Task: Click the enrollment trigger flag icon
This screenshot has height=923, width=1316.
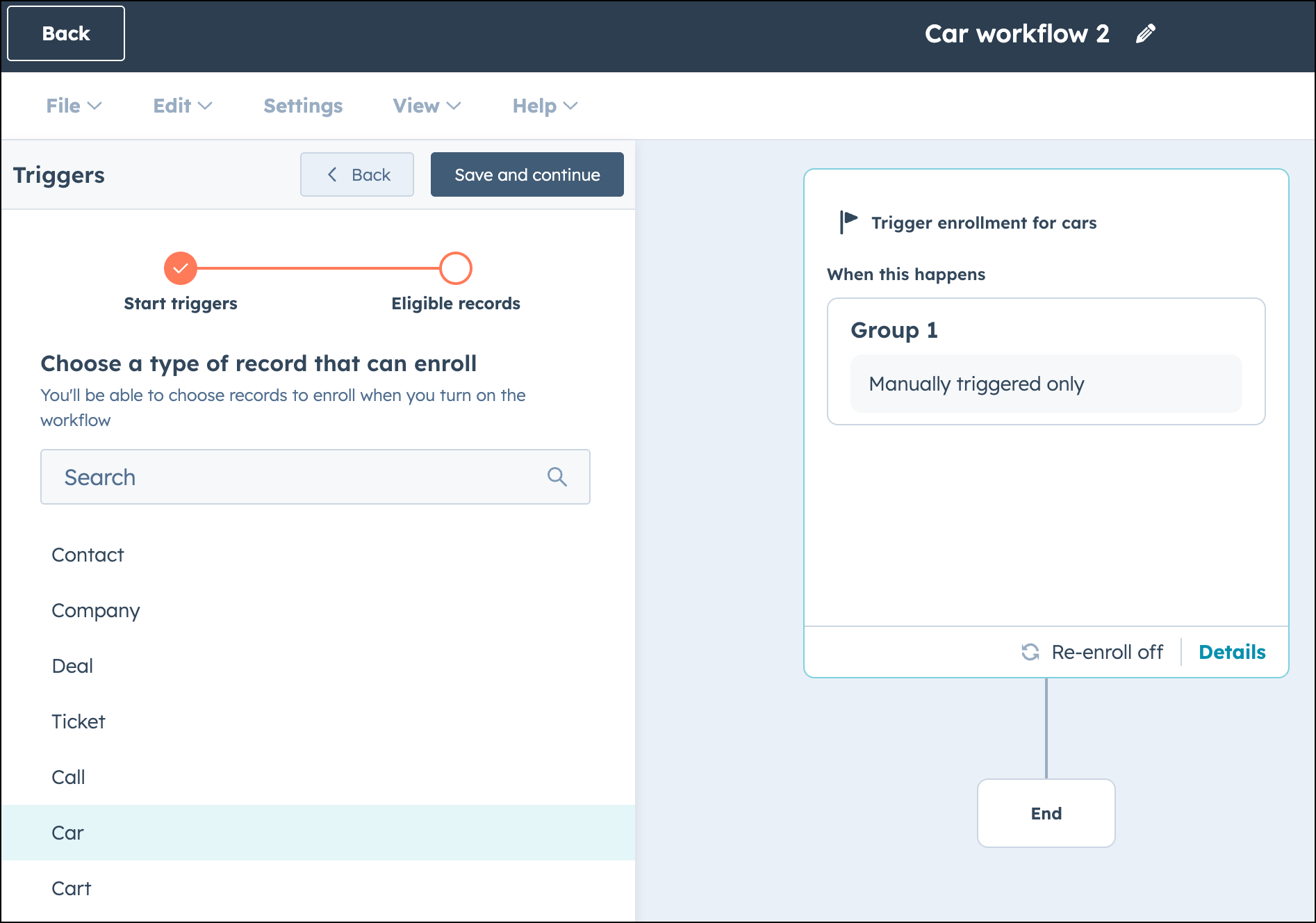Action: tap(848, 222)
